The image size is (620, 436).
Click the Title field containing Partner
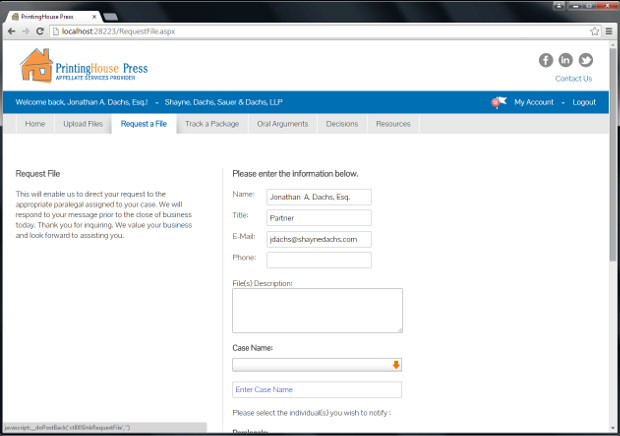pos(319,218)
